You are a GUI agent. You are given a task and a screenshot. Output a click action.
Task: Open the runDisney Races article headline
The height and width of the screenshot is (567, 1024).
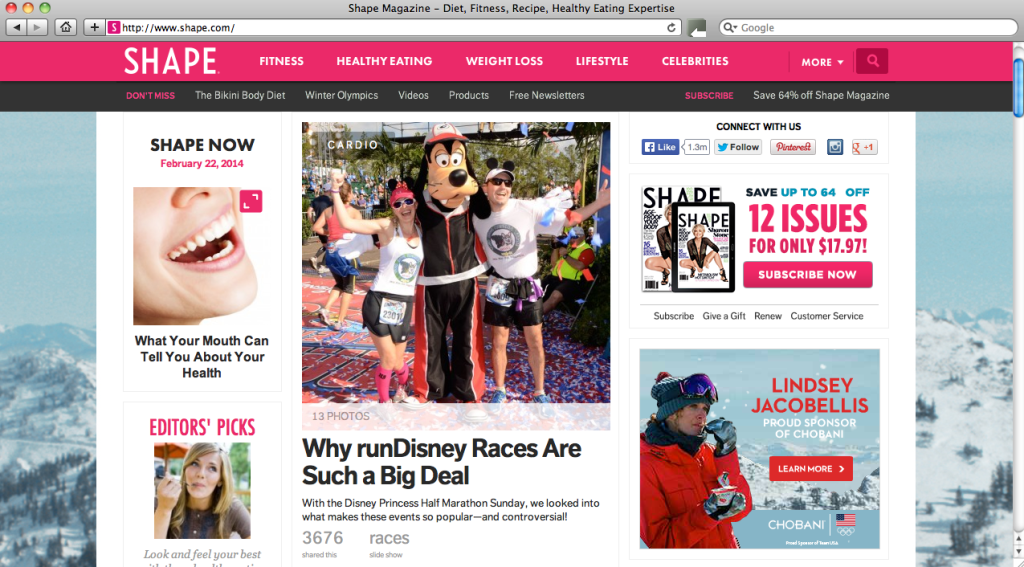point(441,462)
